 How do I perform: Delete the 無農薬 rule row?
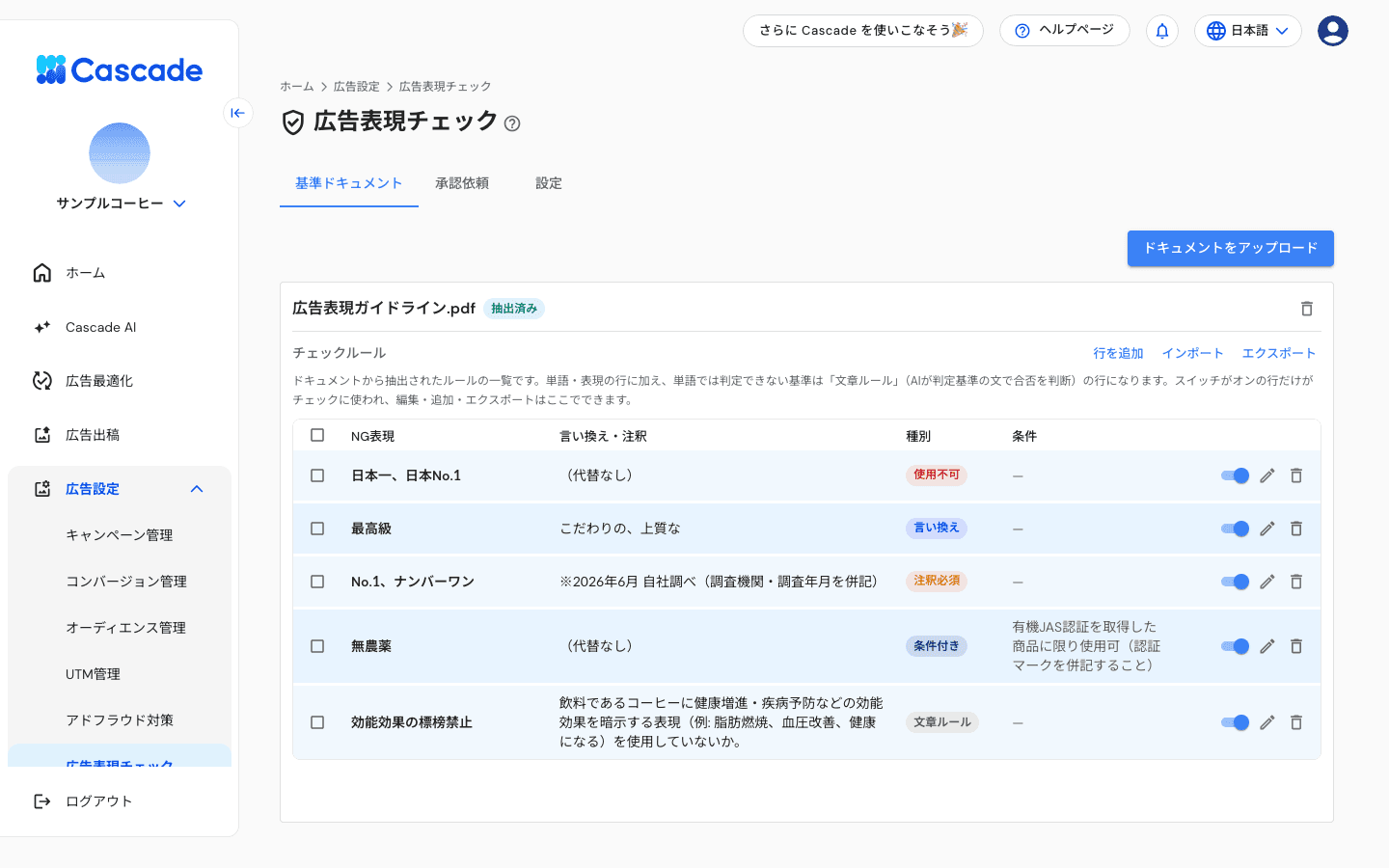(x=1296, y=646)
